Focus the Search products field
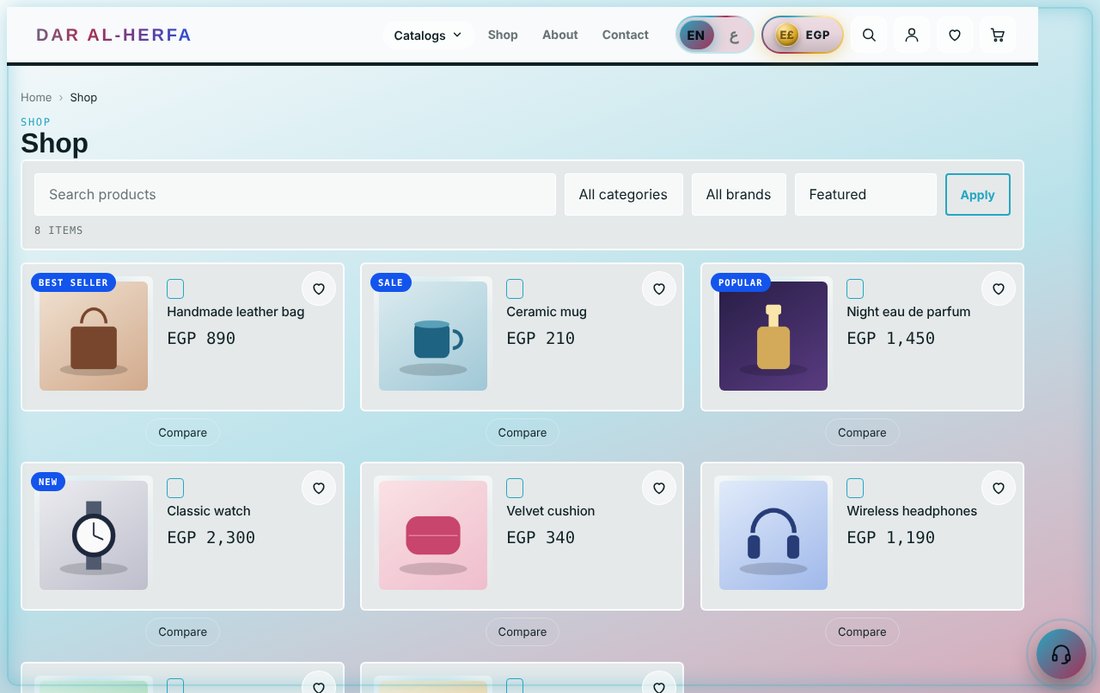1100x693 pixels. pyautogui.click(x=295, y=194)
